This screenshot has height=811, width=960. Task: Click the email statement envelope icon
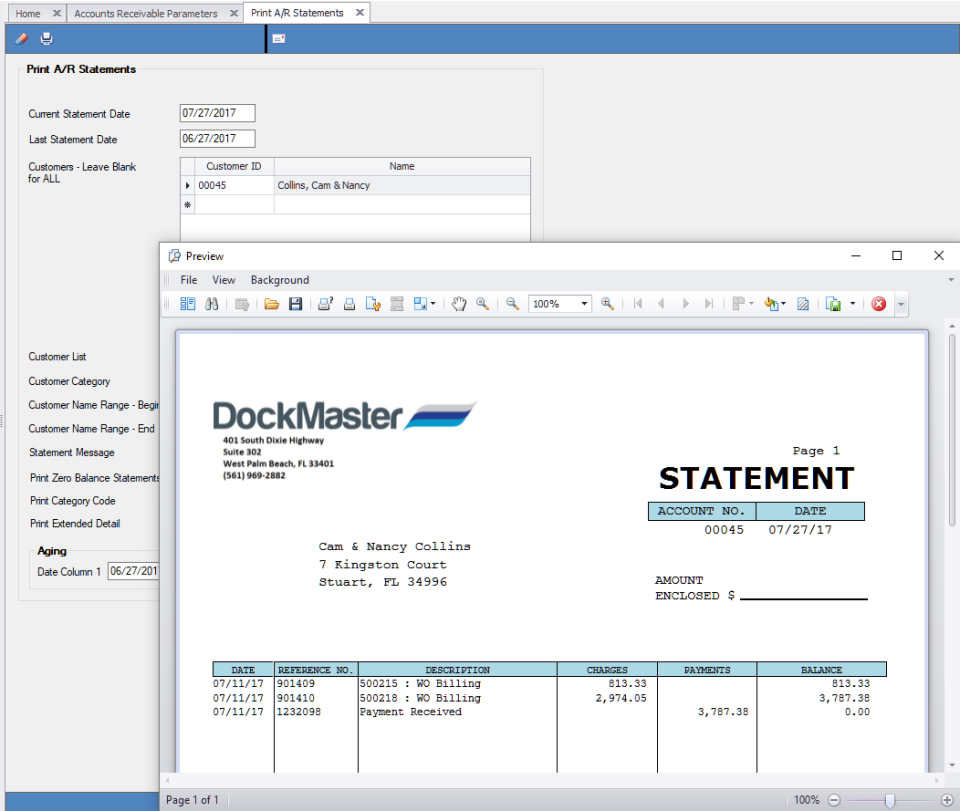click(x=277, y=38)
